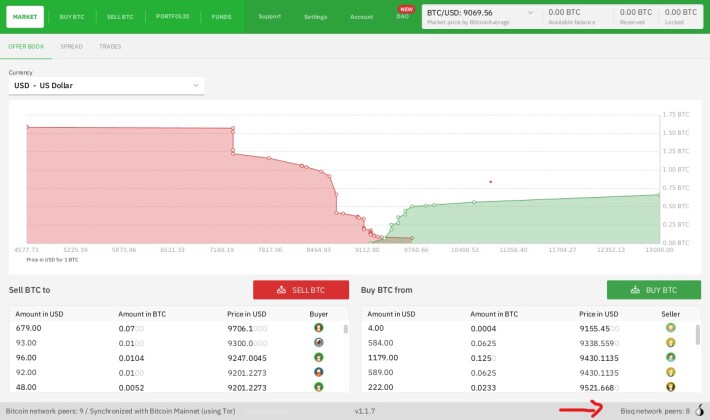Open the Portfolio section
Viewport: 710px width, 420px height.
click(x=173, y=16)
